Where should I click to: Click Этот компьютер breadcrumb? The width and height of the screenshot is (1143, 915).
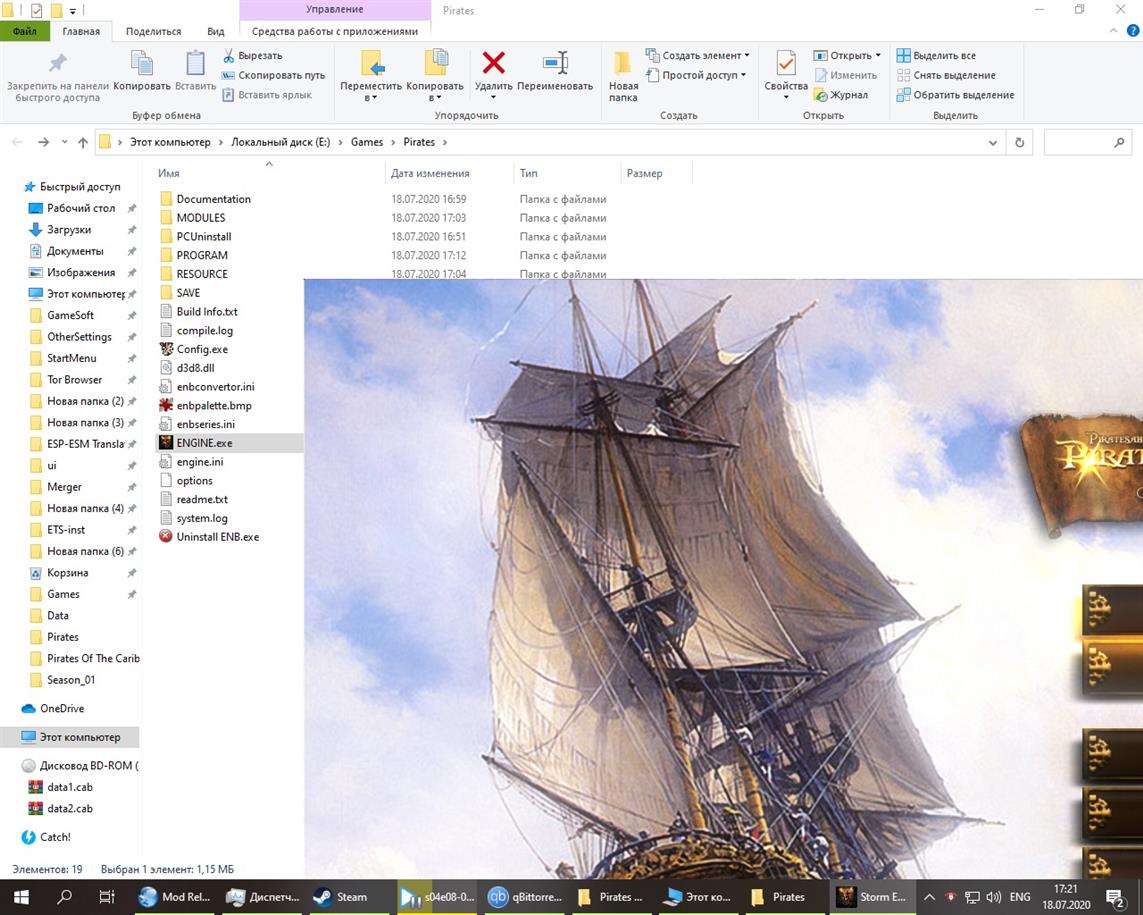pyautogui.click(x=170, y=142)
